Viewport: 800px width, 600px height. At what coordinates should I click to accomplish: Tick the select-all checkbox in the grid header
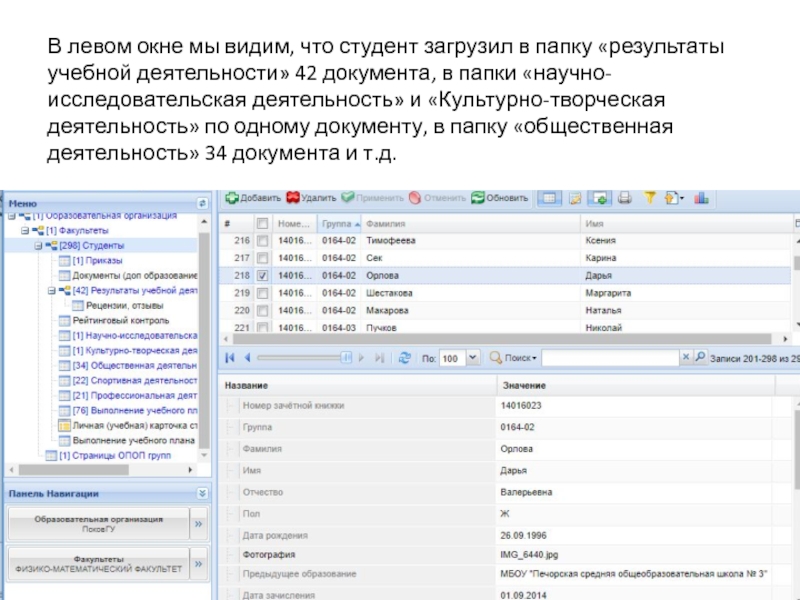pyautogui.click(x=262, y=223)
